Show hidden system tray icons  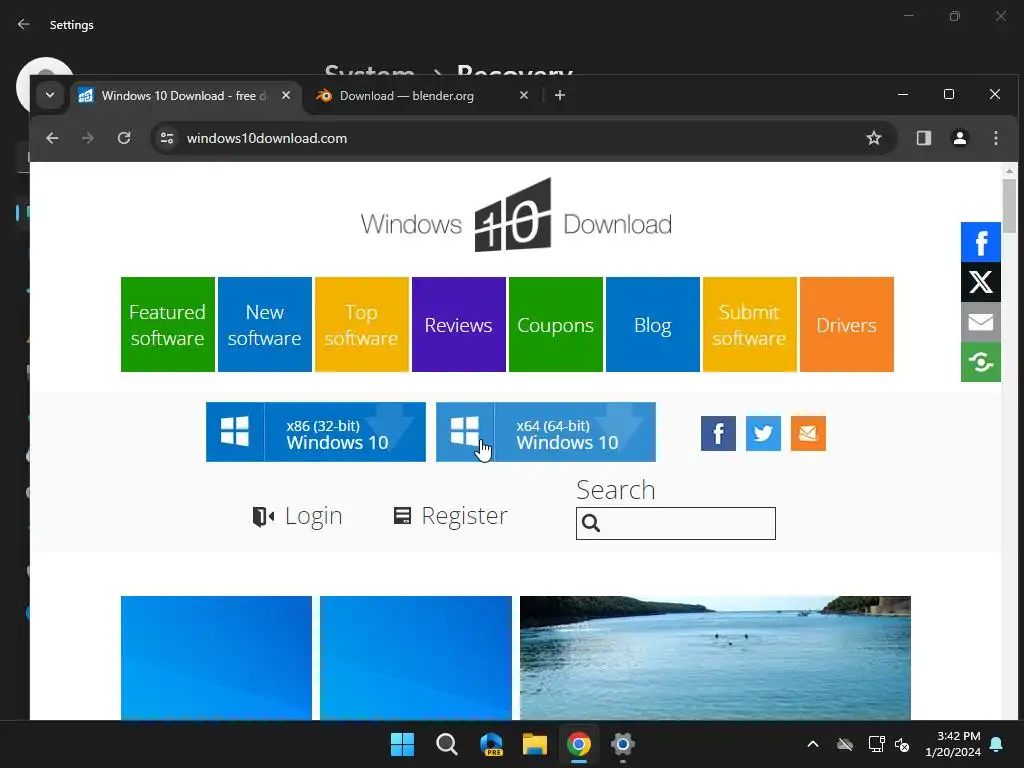[x=813, y=744]
